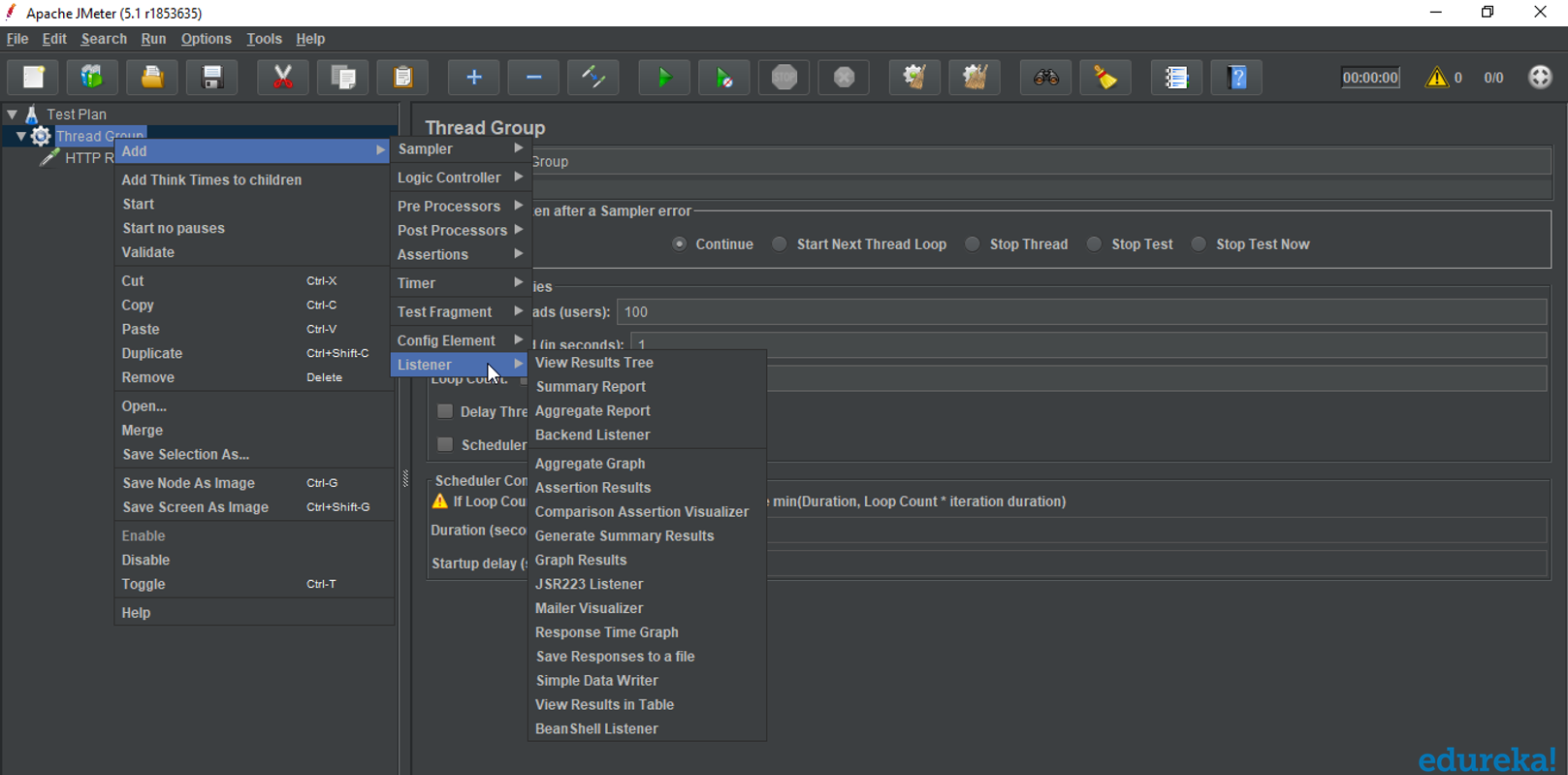
Task: Choose View Results Tree listener
Action: pos(593,363)
